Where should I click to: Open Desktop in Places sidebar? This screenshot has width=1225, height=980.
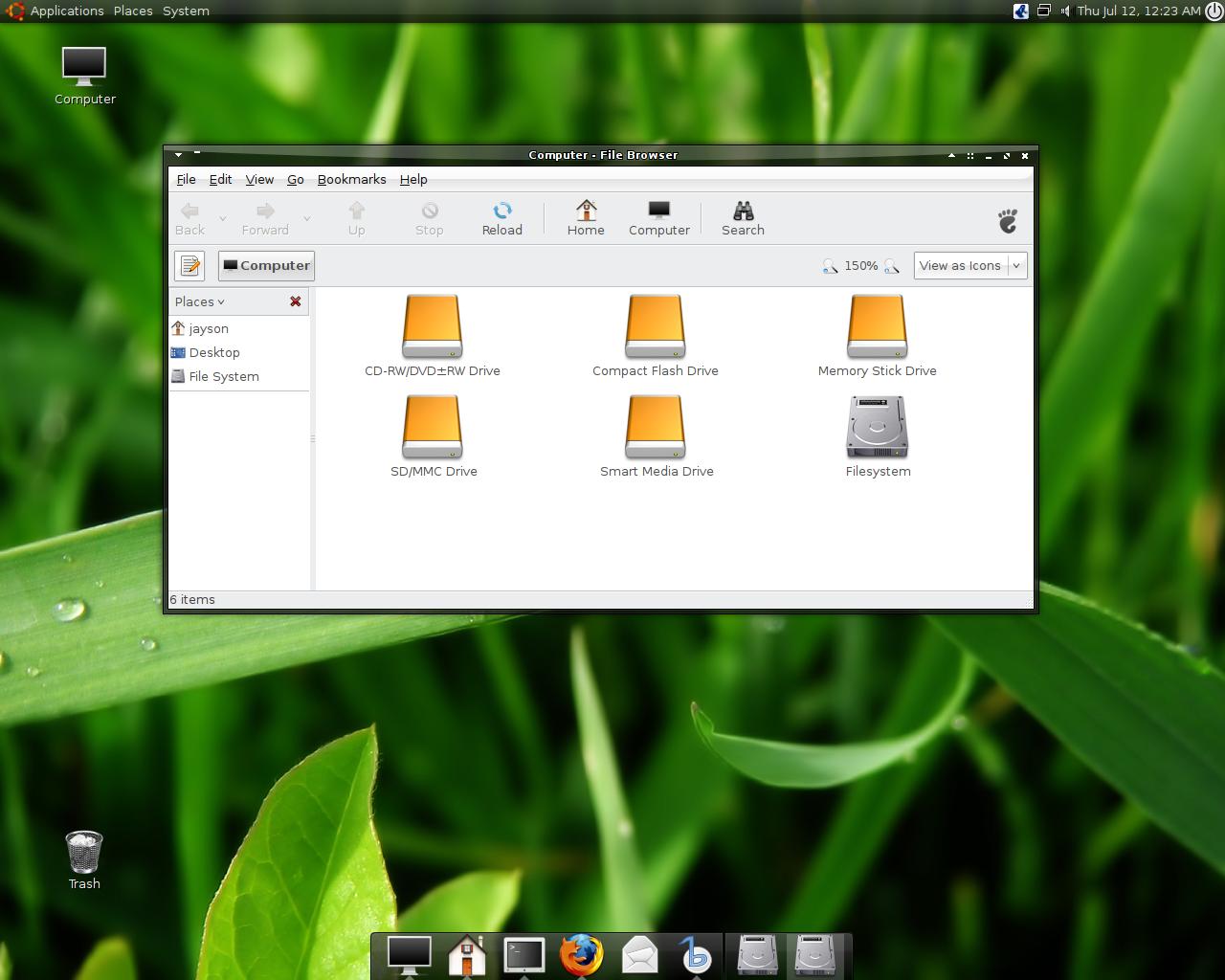[238, 352]
